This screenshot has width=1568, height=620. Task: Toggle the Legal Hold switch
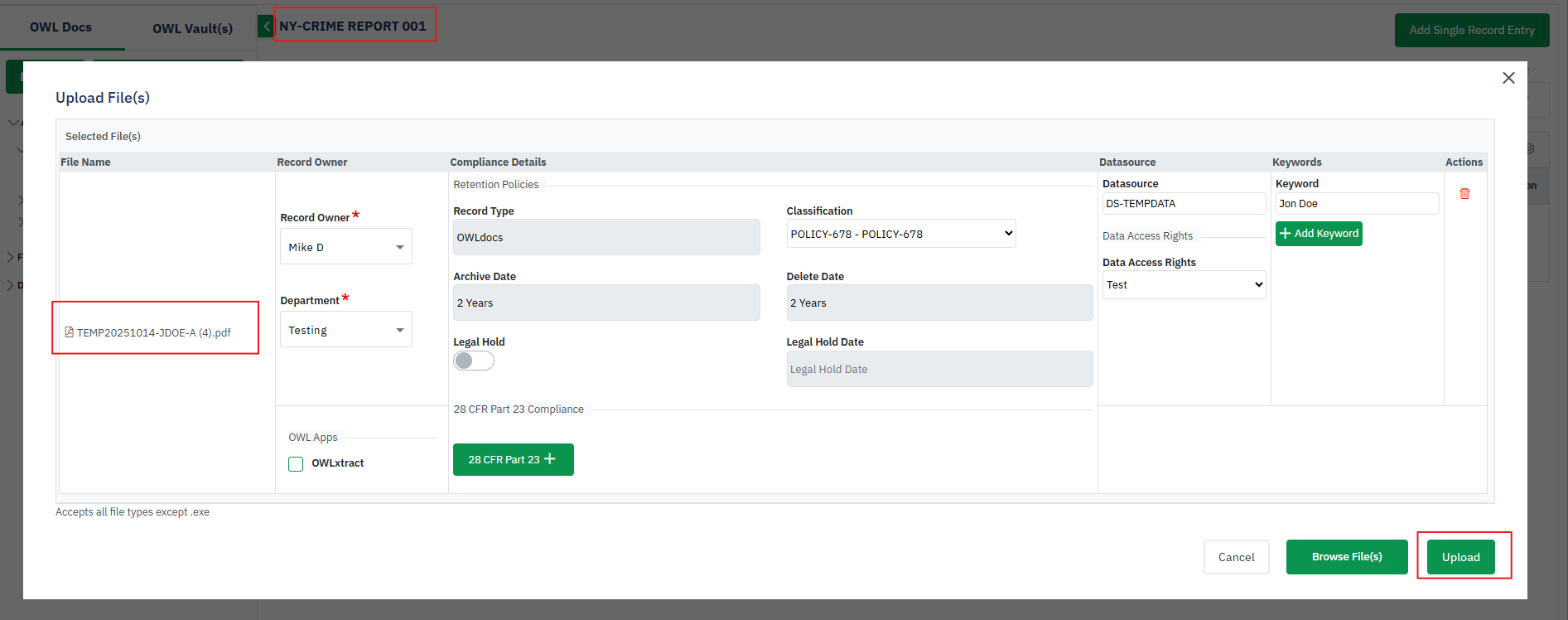tap(474, 361)
